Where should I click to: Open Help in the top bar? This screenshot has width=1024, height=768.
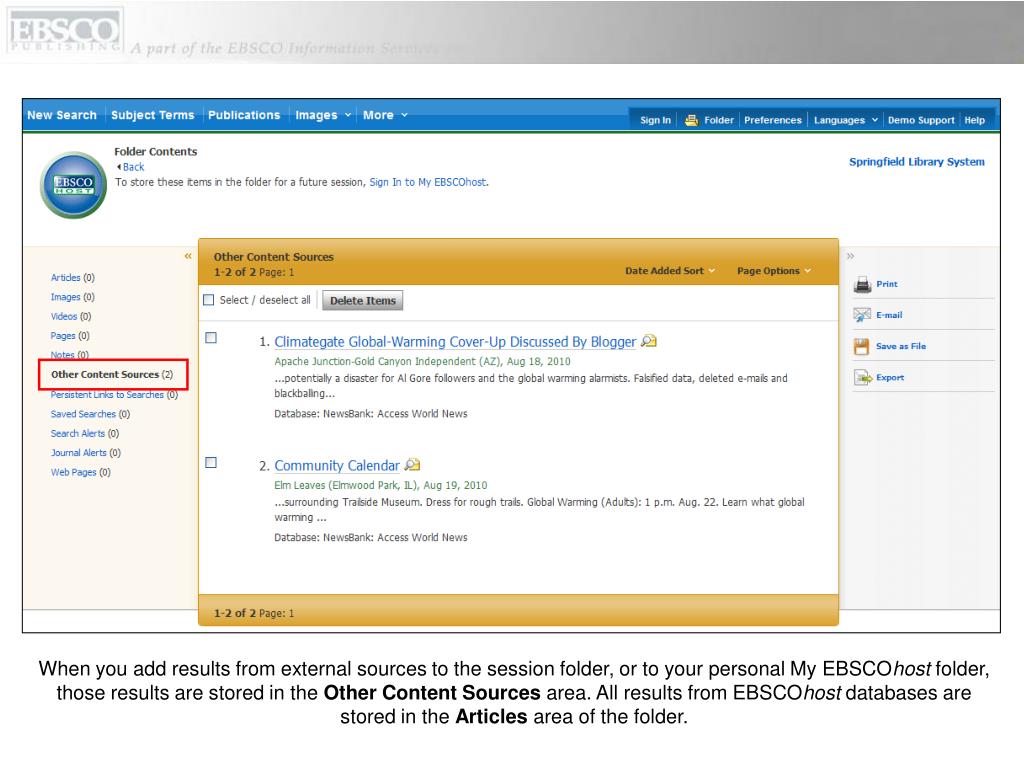[974, 120]
